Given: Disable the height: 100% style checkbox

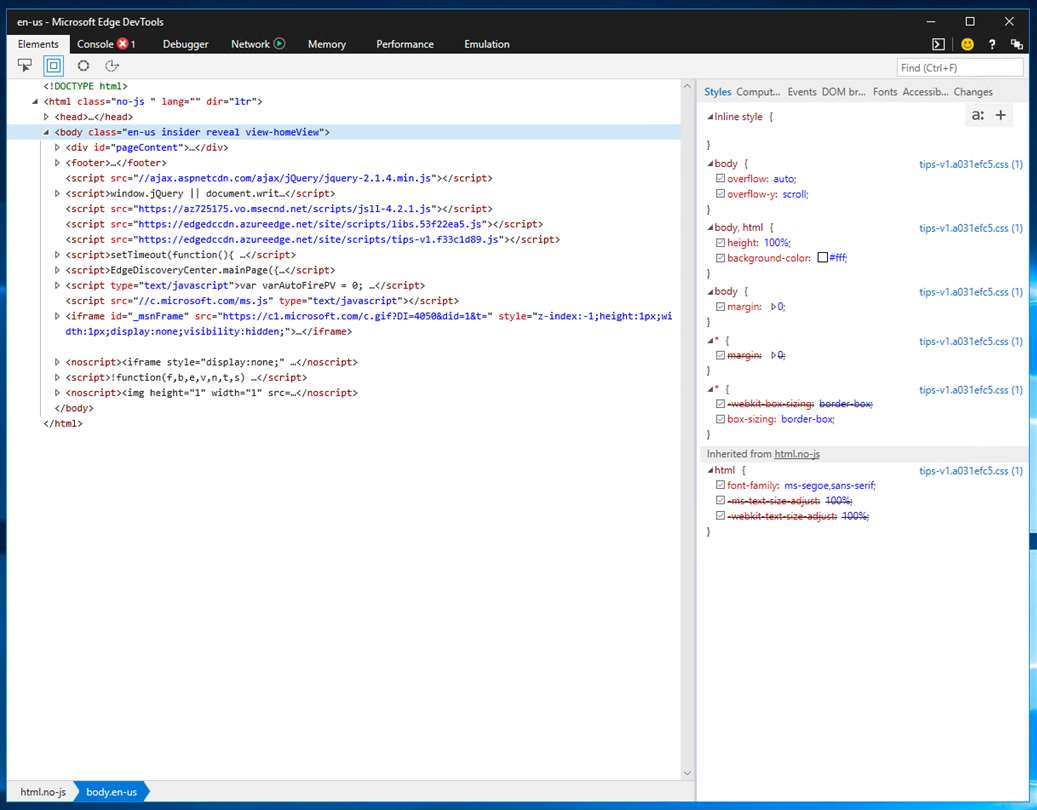Looking at the screenshot, I should tap(720, 243).
